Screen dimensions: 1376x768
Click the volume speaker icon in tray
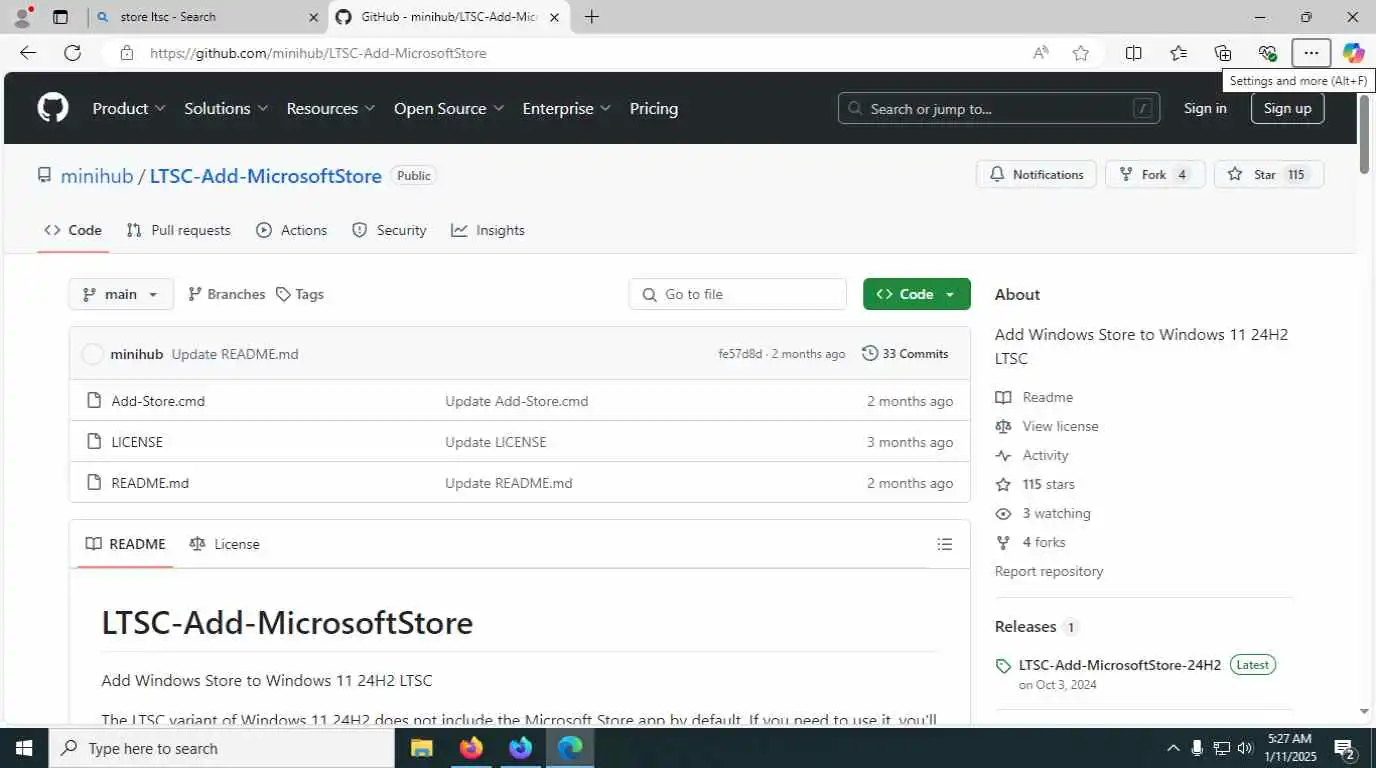[1245, 748]
